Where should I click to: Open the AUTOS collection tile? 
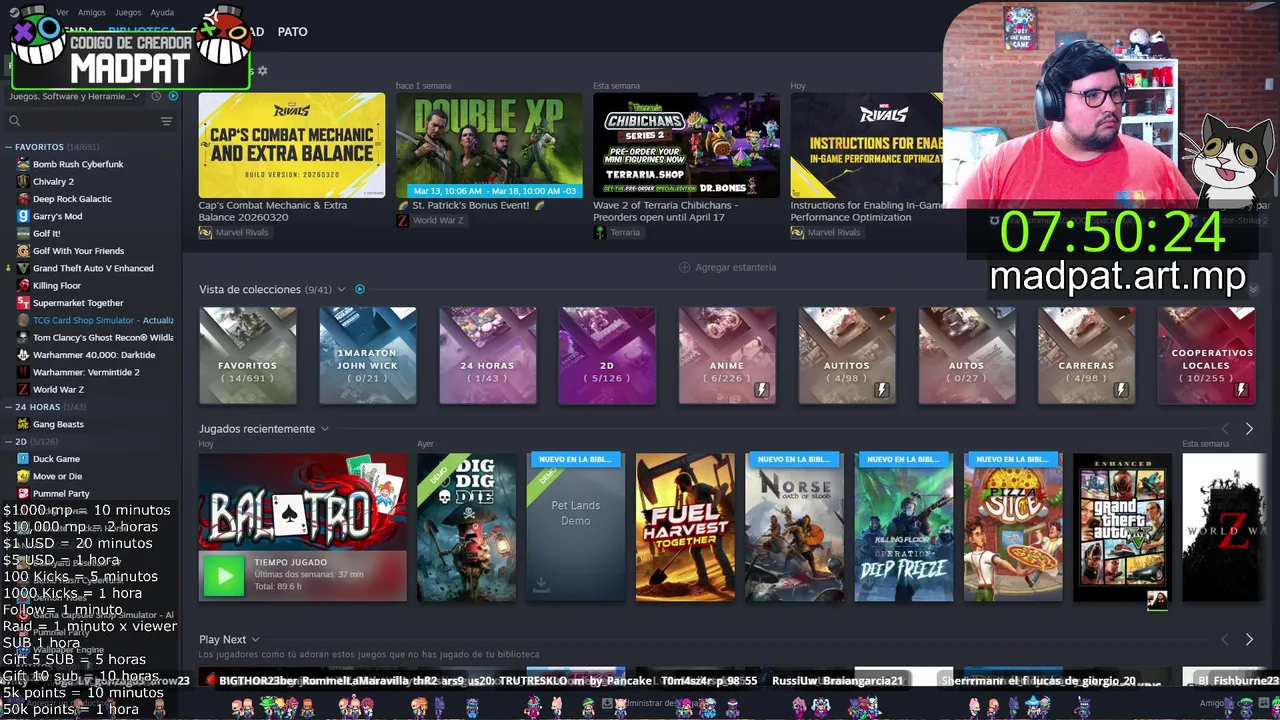(967, 356)
